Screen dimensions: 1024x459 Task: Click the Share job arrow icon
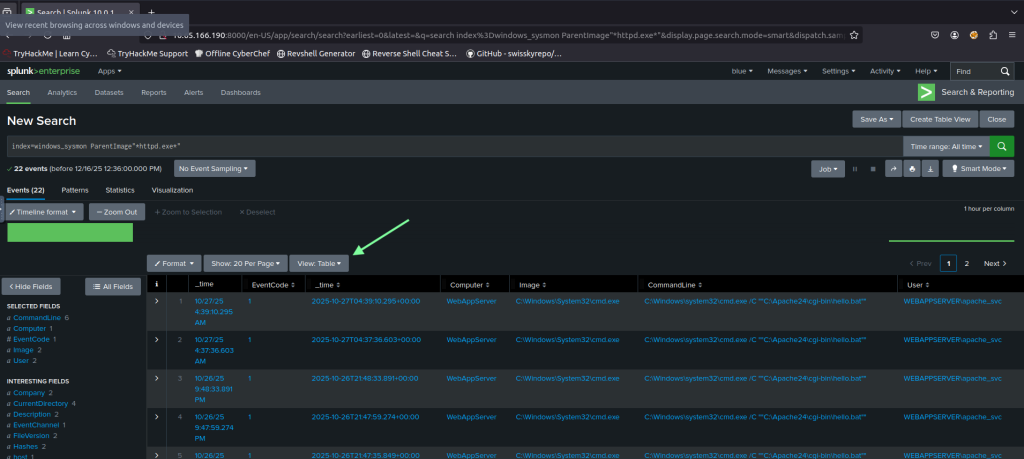(893, 169)
